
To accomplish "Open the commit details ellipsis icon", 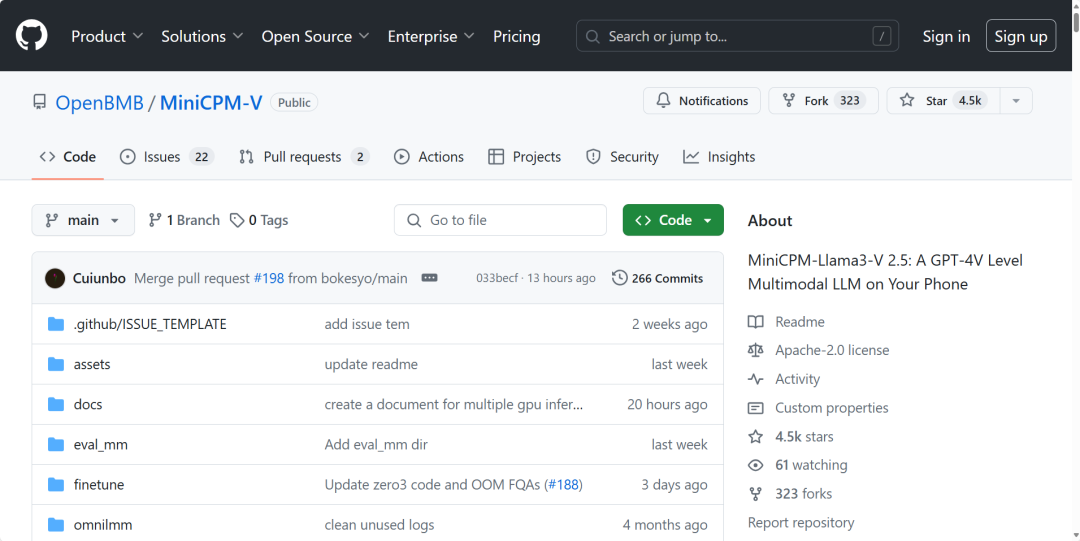I will (x=429, y=278).
